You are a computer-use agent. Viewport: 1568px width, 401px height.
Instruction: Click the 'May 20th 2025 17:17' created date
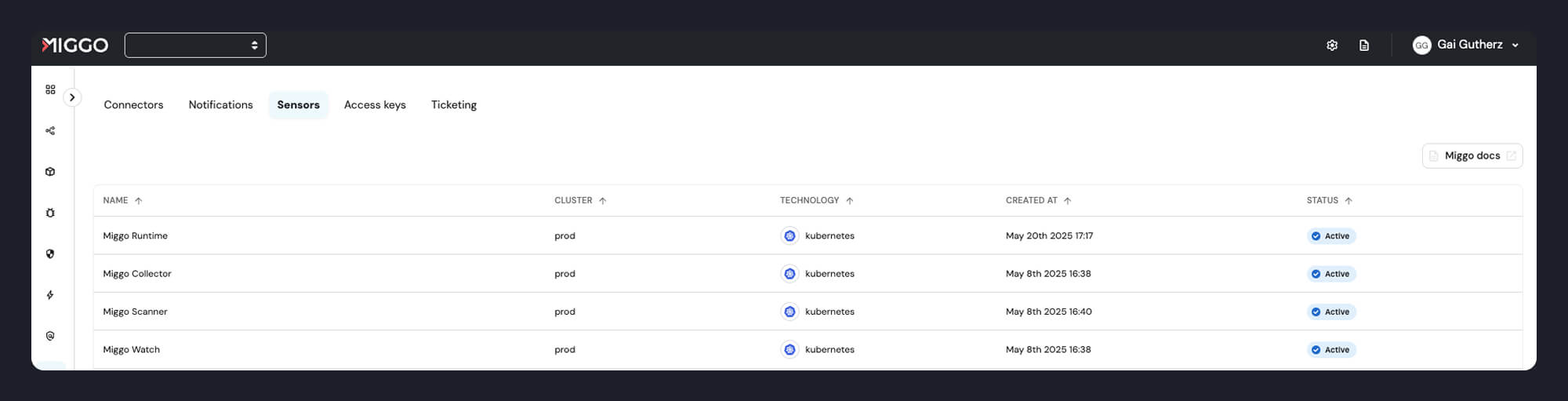(1049, 235)
